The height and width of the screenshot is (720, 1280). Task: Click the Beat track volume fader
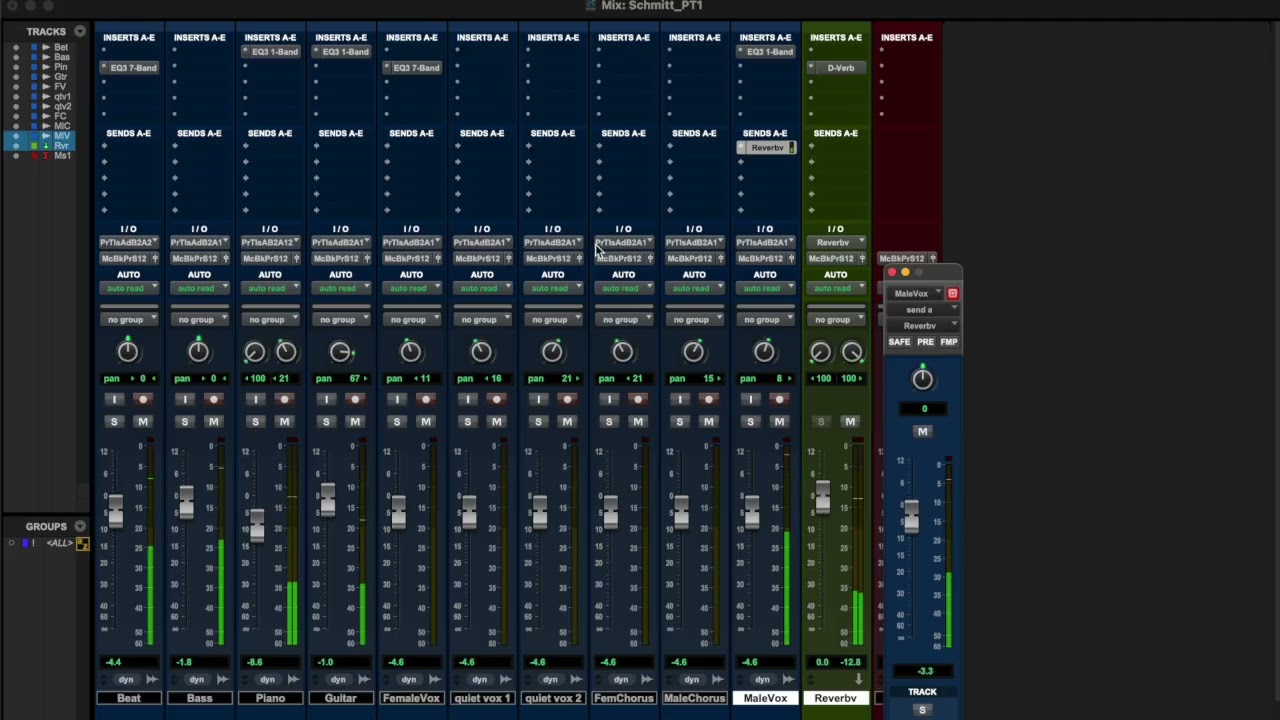(116, 510)
